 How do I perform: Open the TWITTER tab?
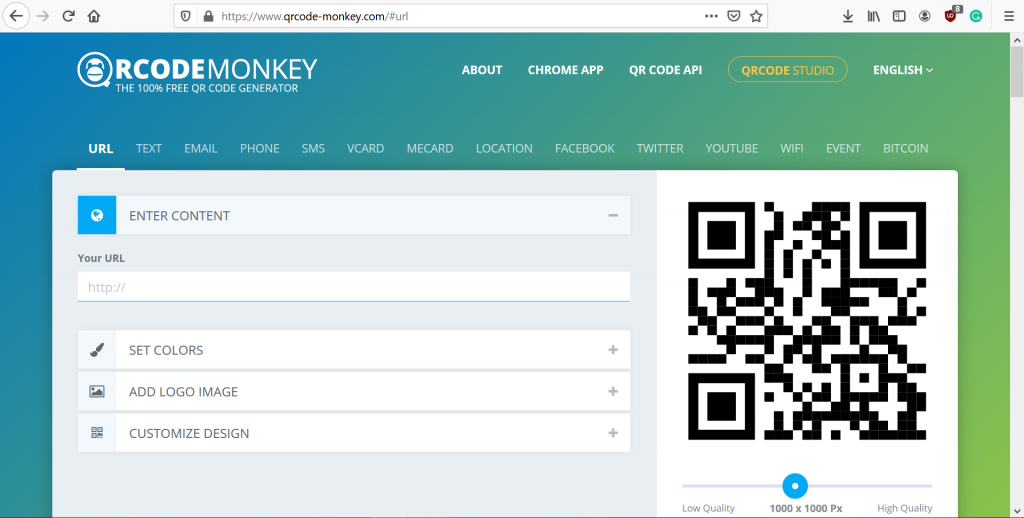pyautogui.click(x=660, y=149)
